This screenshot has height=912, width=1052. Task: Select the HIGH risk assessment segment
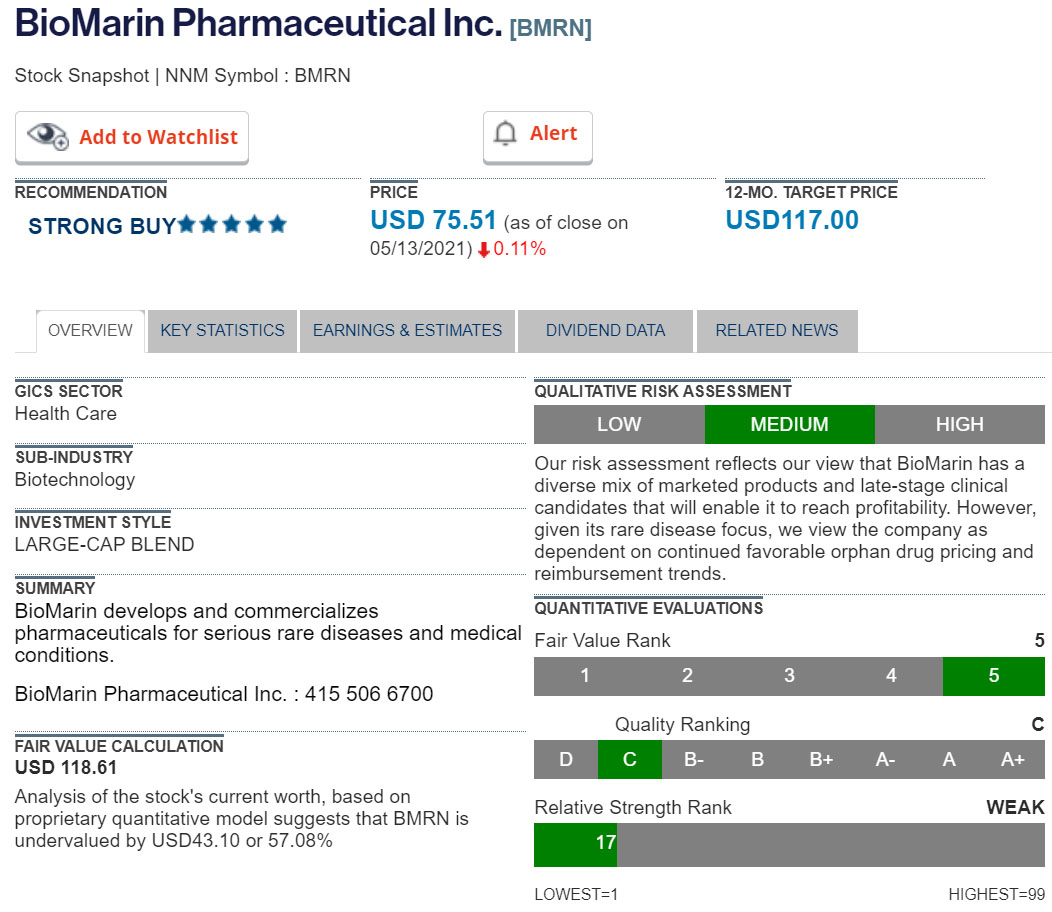(x=959, y=424)
